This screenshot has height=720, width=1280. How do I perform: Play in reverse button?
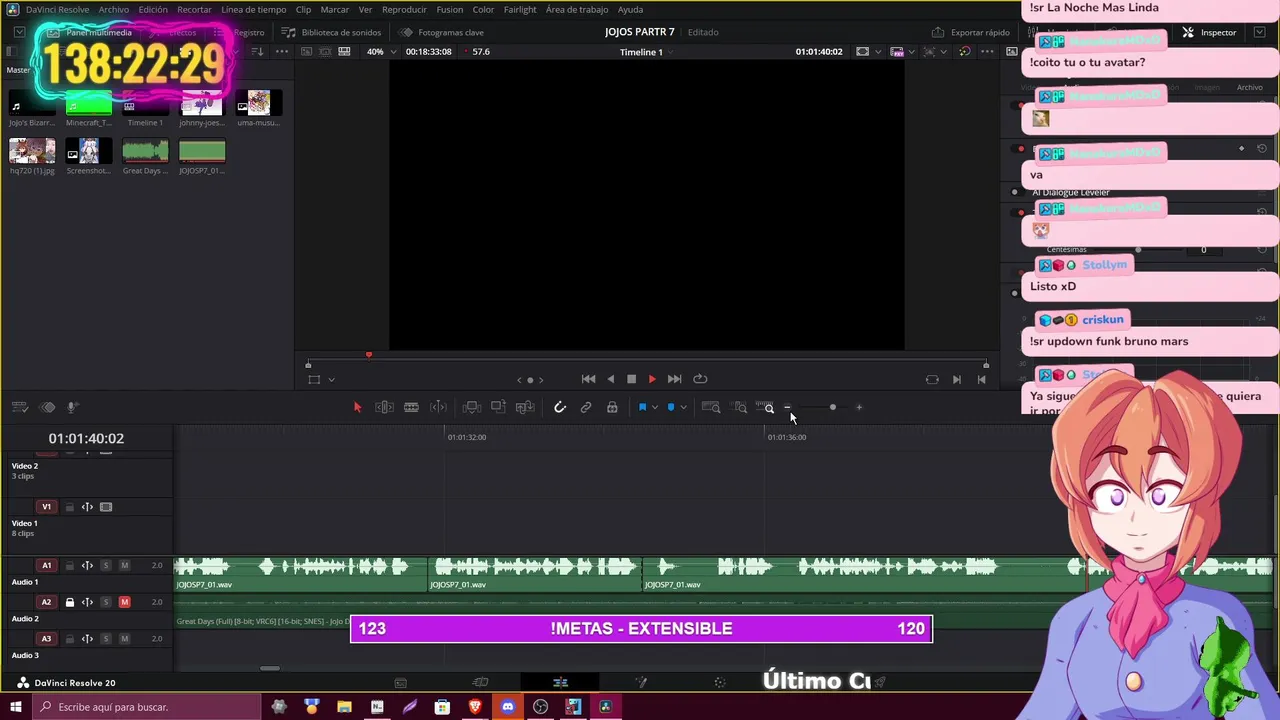tap(610, 379)
